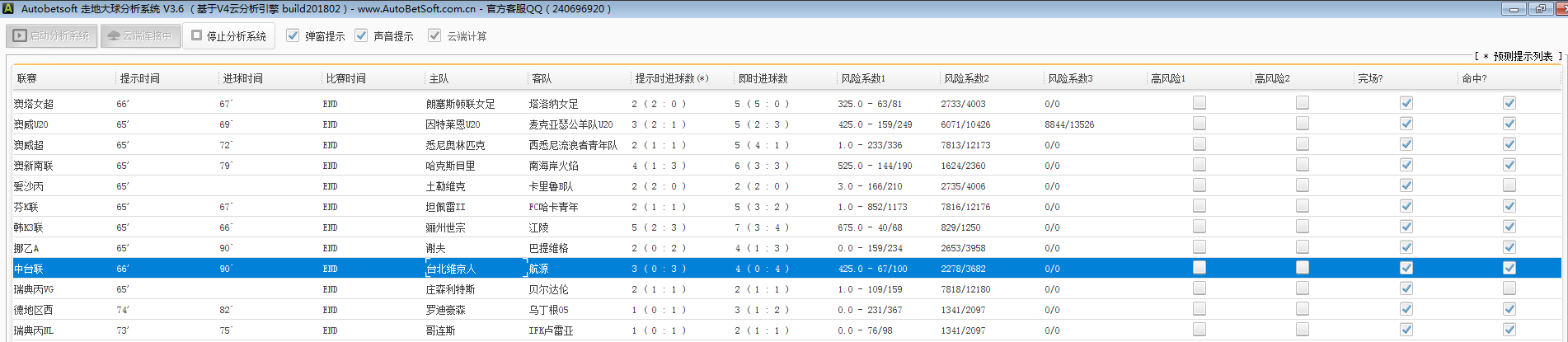Click 台北维京人 home team cell
1568x342 pixels.
[x=451, y=269]
